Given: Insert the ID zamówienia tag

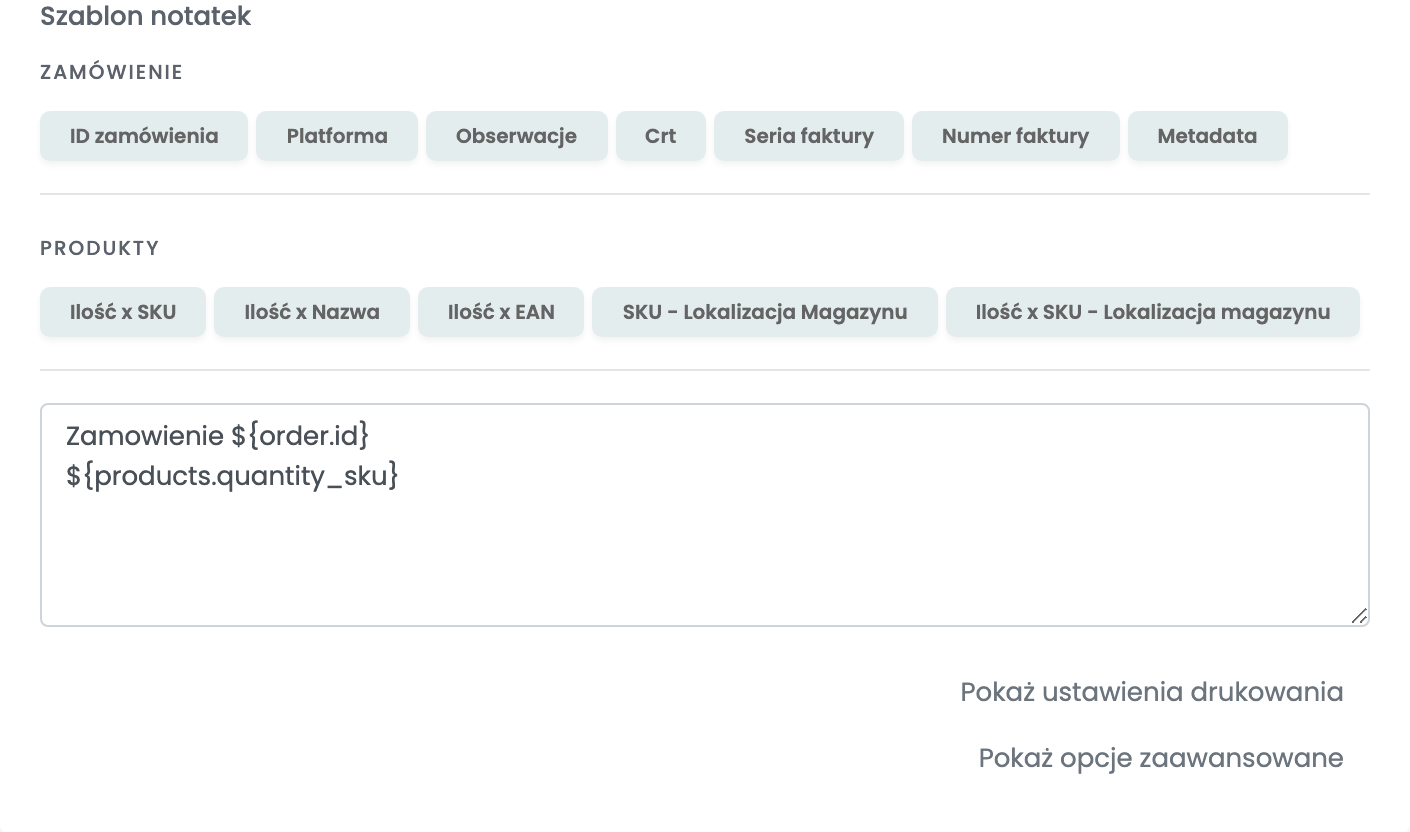Looking at the screenshot, I should (x=144, y=136).
